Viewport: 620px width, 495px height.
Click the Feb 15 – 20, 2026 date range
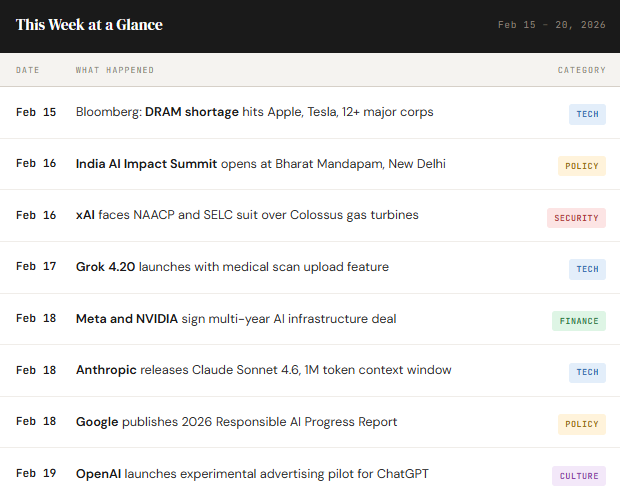pyautogui.click(x=552, y=25)
